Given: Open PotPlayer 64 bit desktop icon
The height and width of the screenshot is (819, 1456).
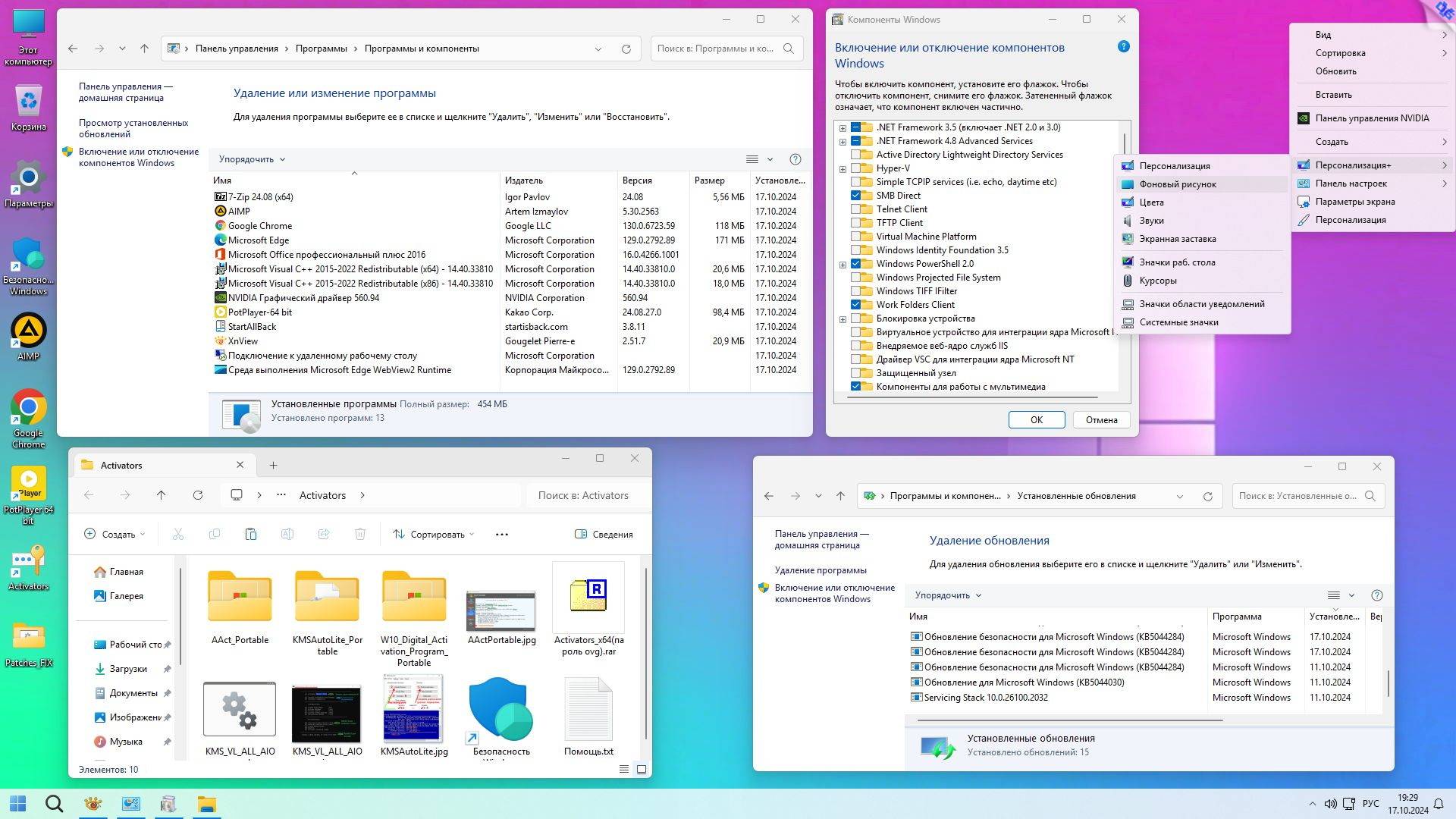Looking at the screenshot, I should (x=29, y=484).
